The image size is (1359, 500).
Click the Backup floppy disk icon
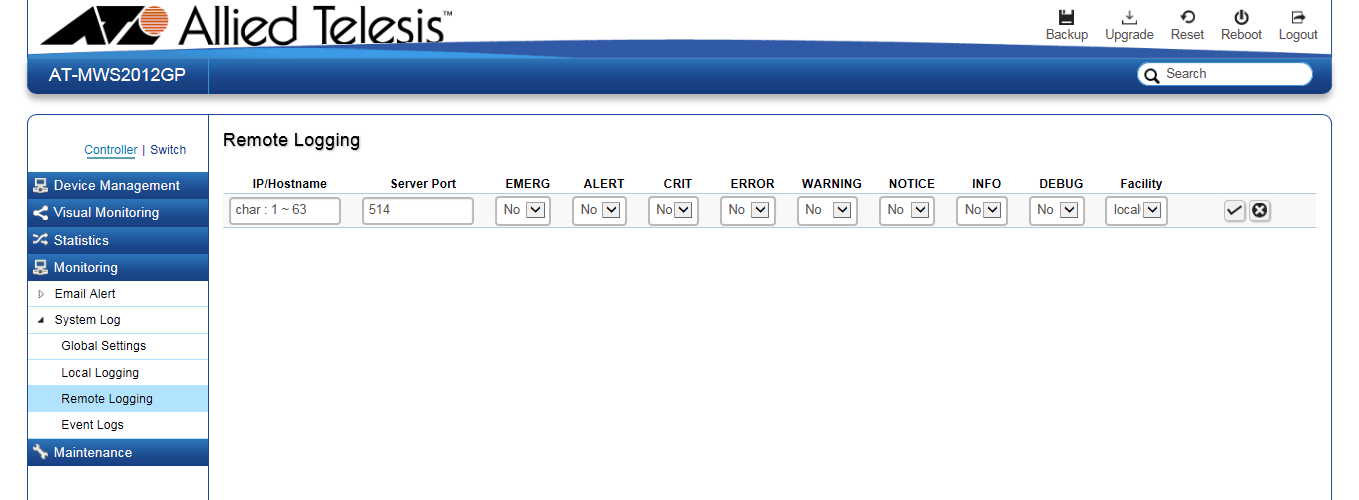(1066, 17)
